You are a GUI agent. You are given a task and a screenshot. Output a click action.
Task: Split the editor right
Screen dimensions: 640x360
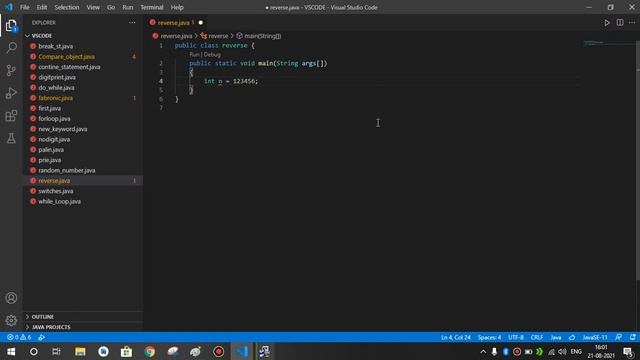(x=620, y=23)
